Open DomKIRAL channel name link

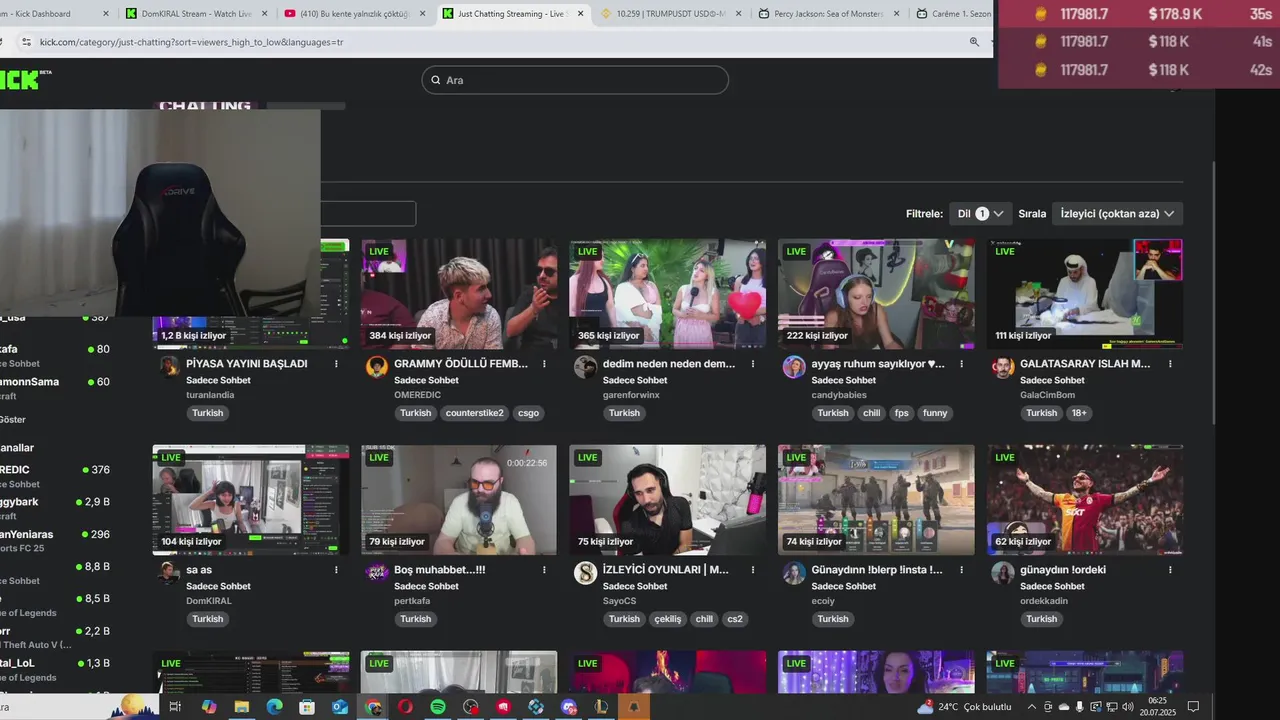coord(209,601)
